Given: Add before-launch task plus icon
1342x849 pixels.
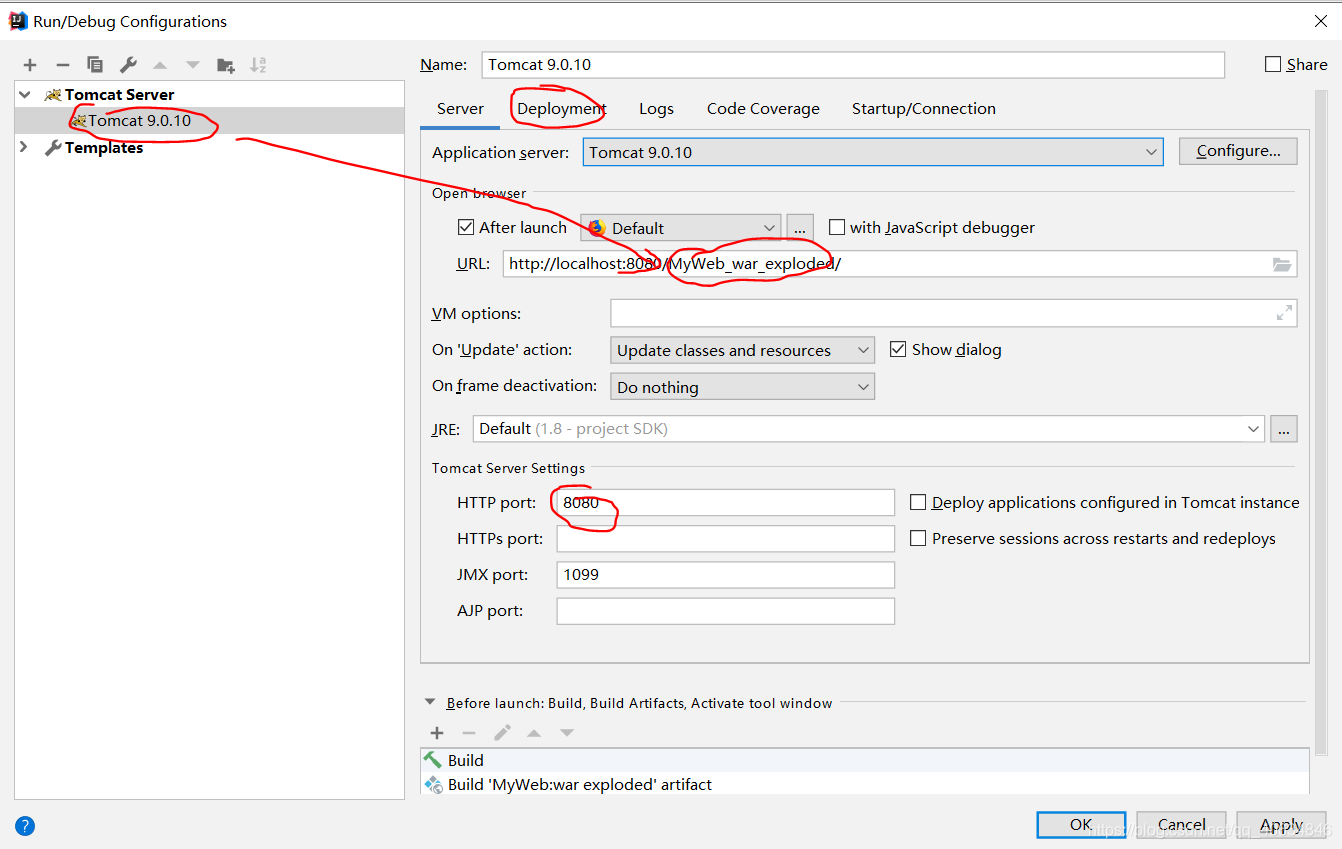Looking at the screenshot, I should click(437, 733).
